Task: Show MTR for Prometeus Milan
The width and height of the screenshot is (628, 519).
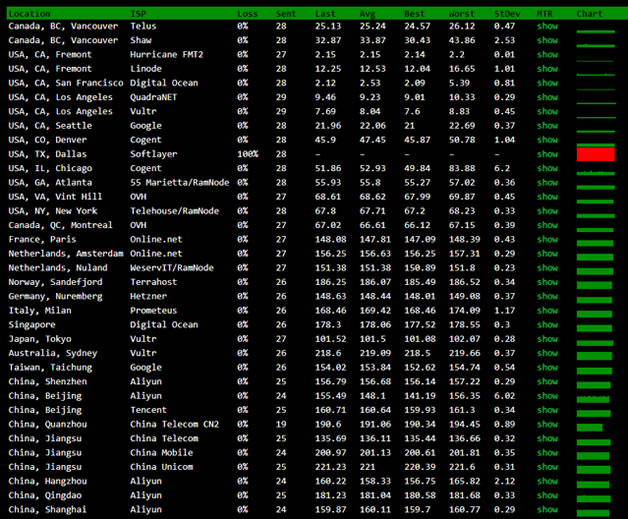Action: click(x=547, y=311)
